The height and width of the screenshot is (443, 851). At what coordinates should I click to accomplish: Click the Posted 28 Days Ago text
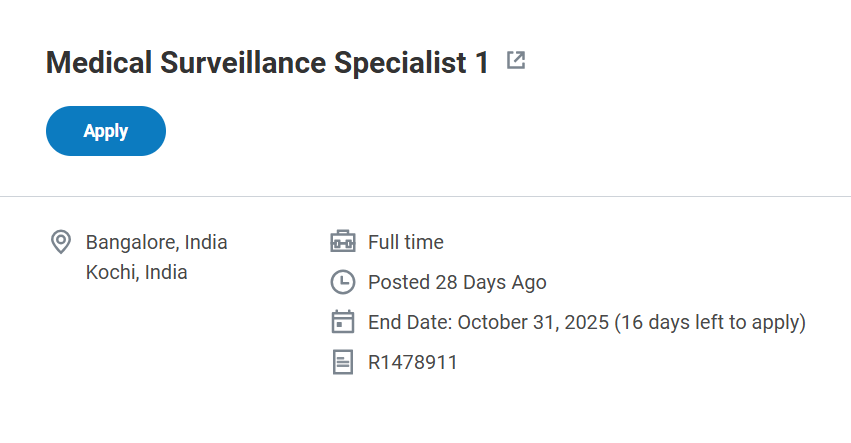coord(457,282)
